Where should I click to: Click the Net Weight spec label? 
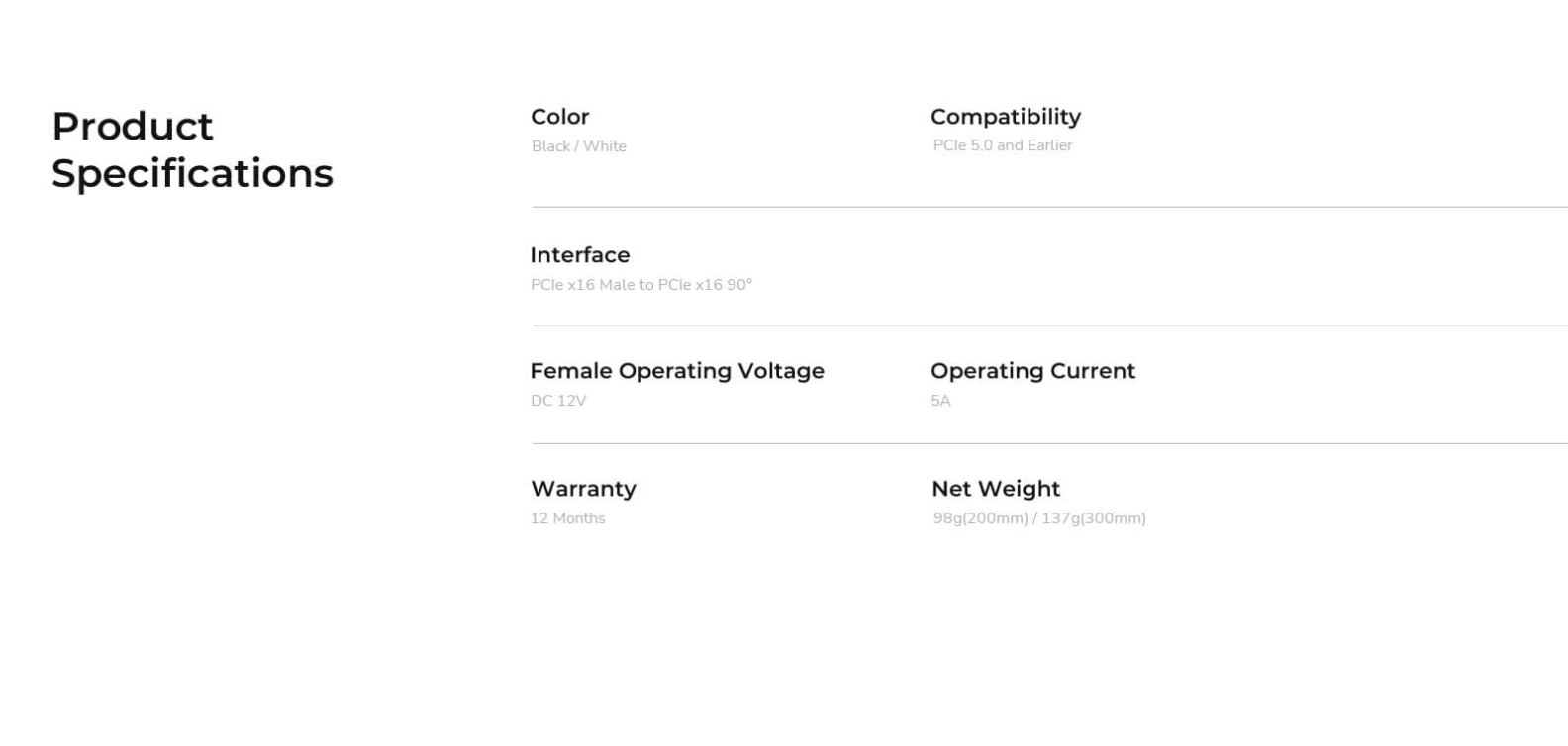pos(995,489)
